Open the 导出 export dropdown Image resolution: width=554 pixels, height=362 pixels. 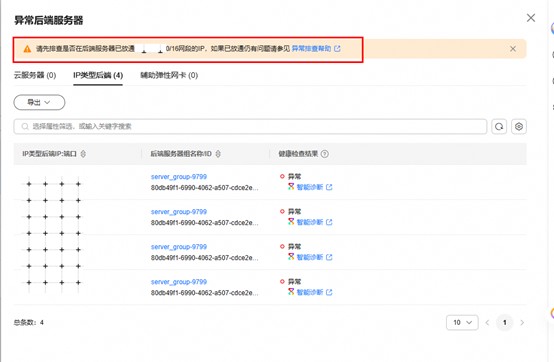pos(39,102)
